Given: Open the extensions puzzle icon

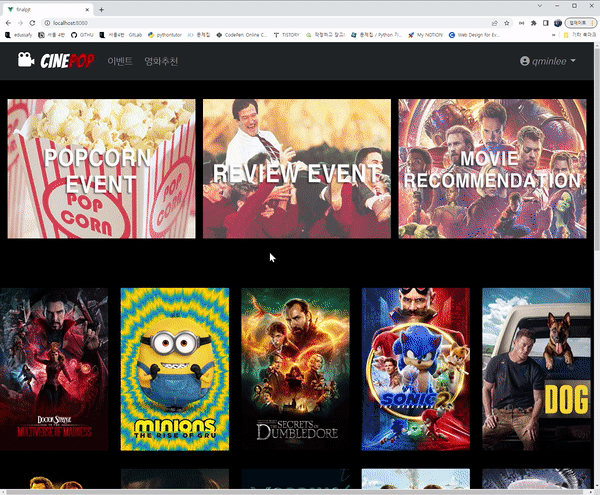Looking at the screenshot, I should pos(533,23).
